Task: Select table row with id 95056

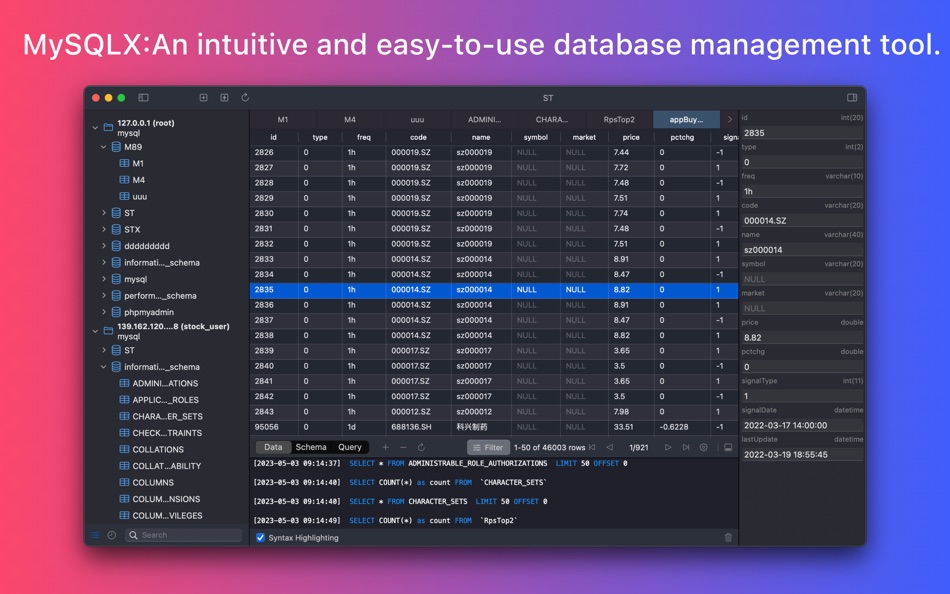Action: pos(494,427)
